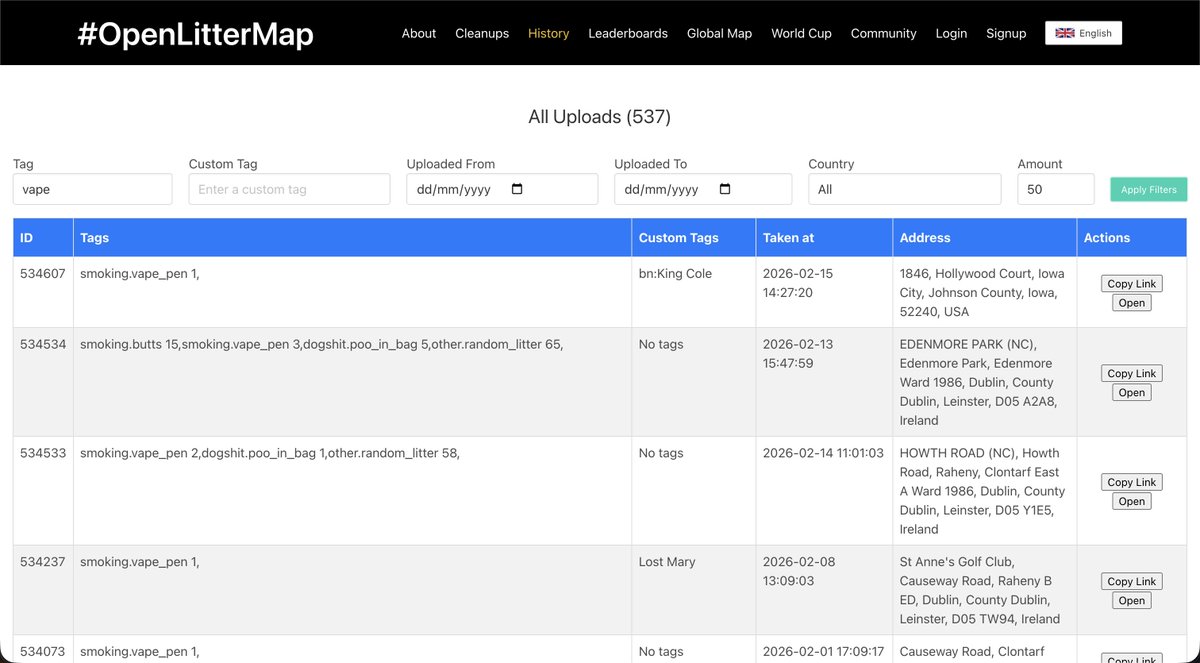Select ID cell 534073
This screenshot has width=1200, height=663.
click(43, 651)
